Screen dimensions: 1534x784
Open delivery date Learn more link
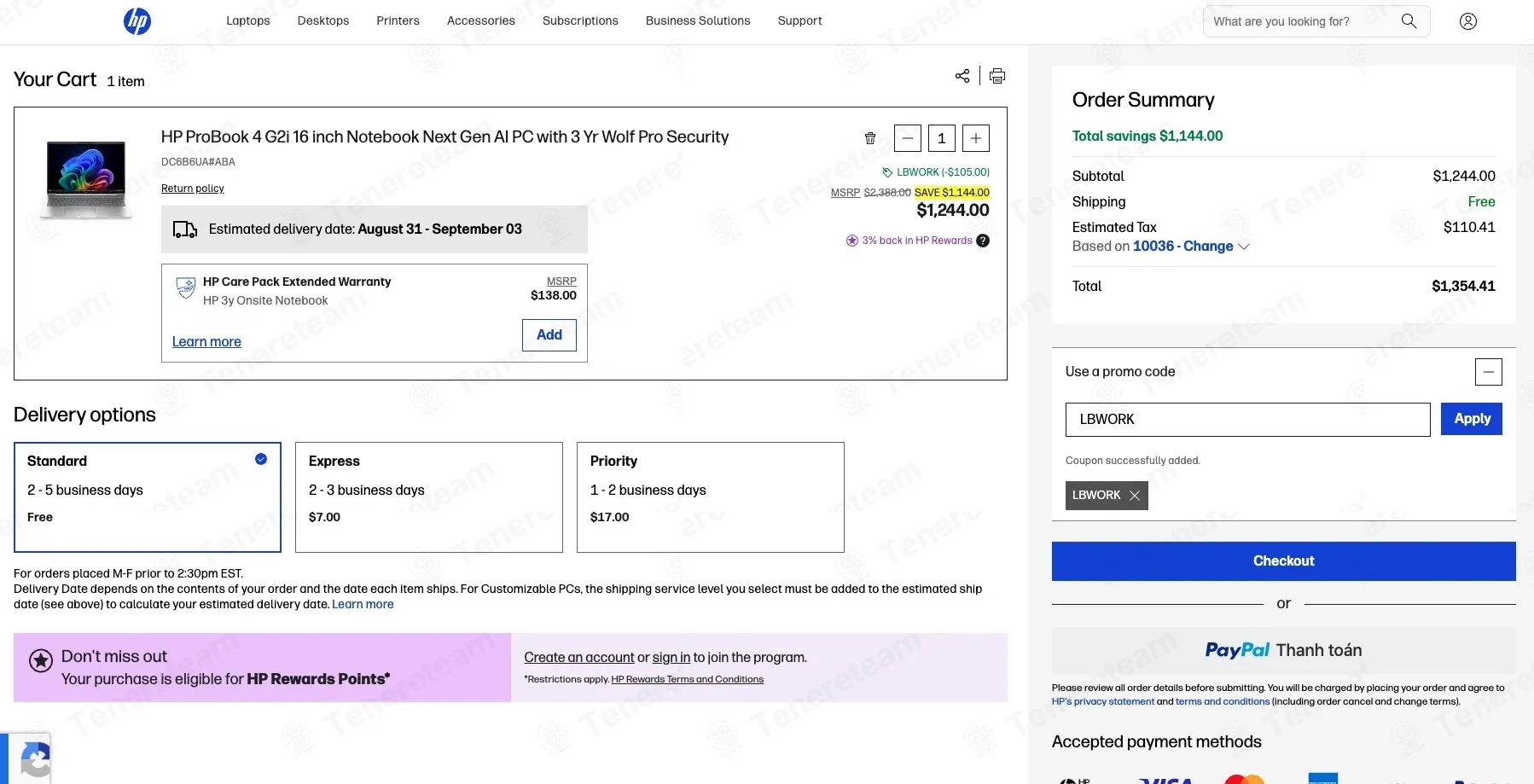[x=363, y=605]
